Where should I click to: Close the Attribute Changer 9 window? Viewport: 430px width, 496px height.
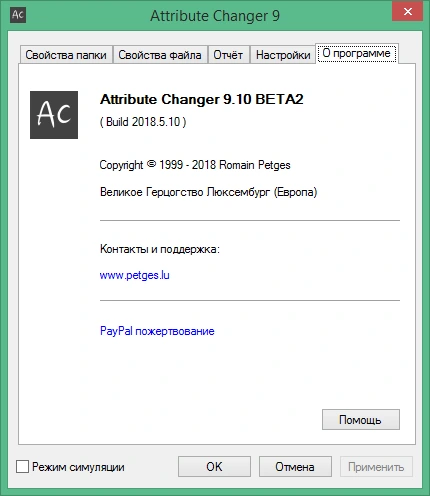[408, 12]
